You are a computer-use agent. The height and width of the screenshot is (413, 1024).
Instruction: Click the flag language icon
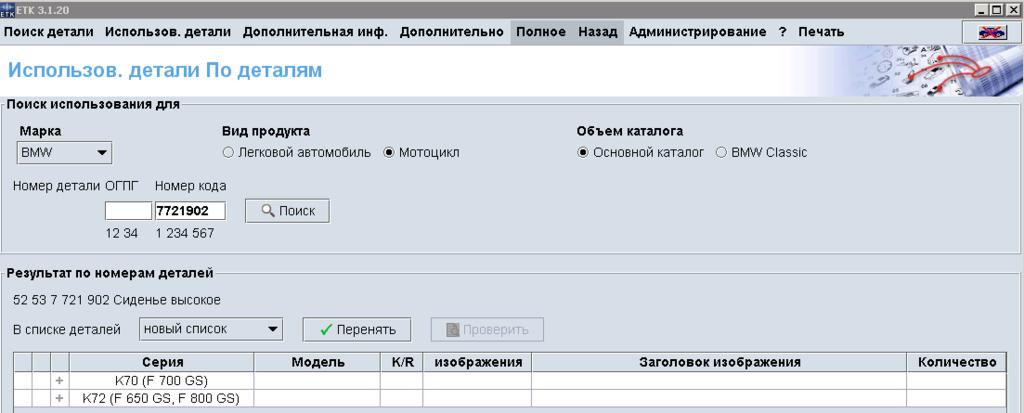[x=991, y=32]
